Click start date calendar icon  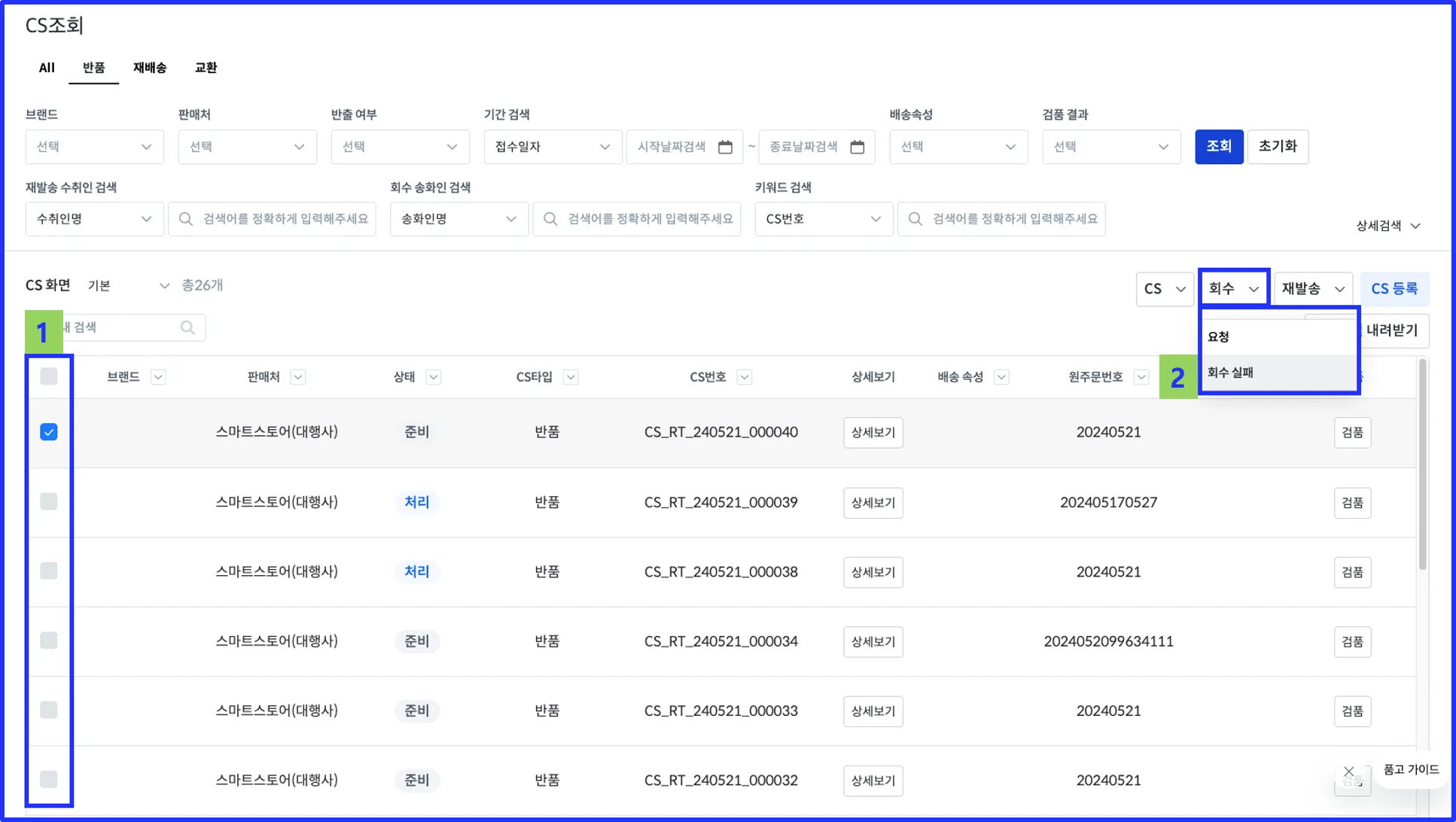coord(725,147)
